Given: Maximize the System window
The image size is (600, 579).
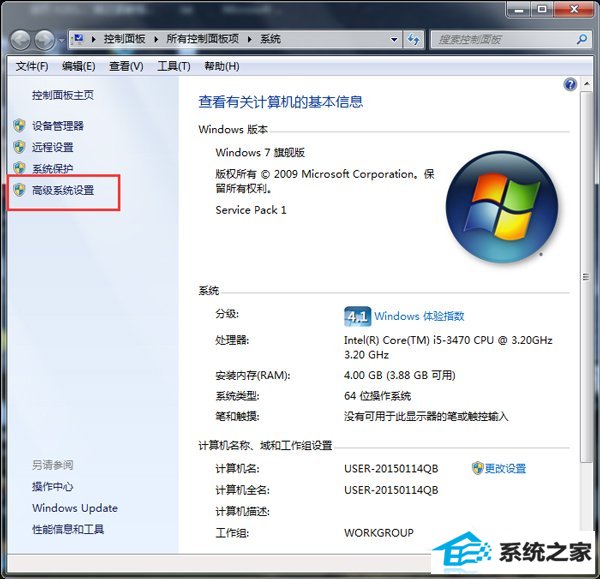Looking at the screenshot, I should pos(542,9).
